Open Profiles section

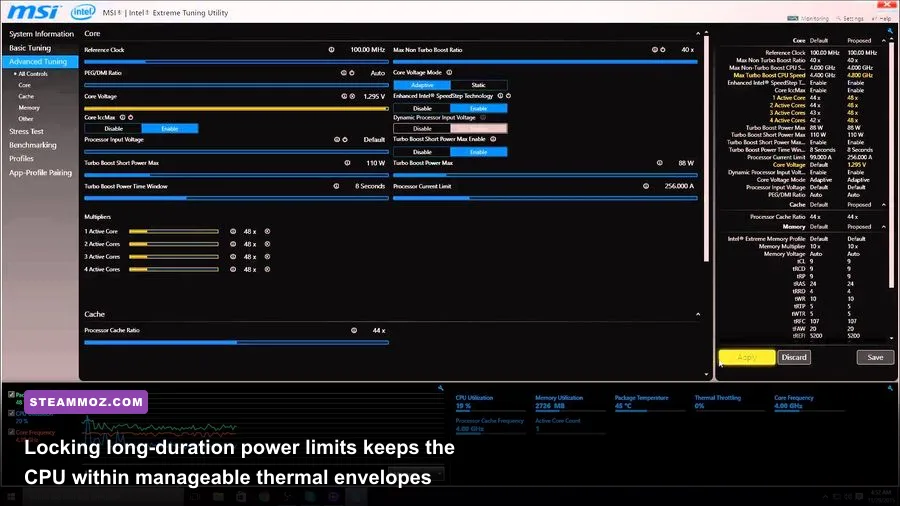[21, 159]
